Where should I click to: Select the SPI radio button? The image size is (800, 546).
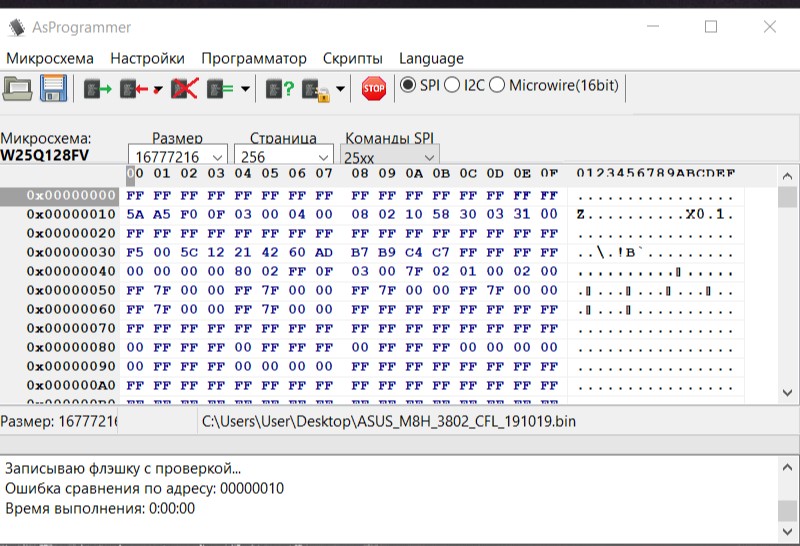pos(408,86)
